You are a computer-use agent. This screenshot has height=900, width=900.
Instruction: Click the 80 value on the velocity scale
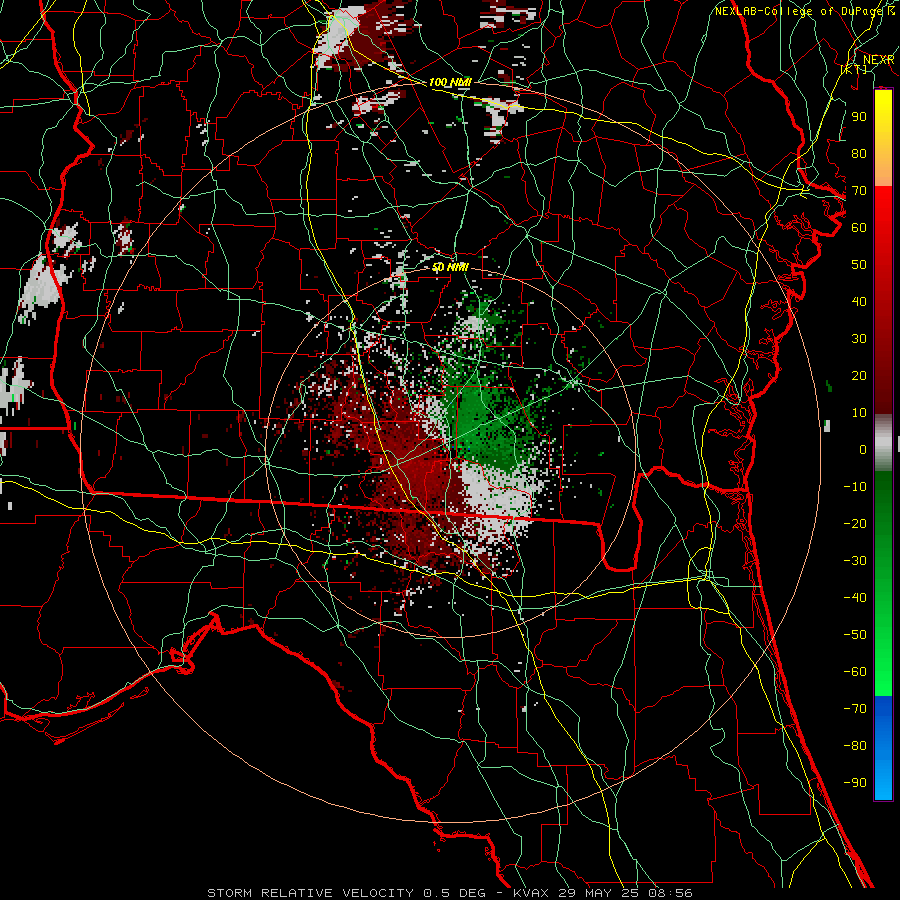click(859, 154)
